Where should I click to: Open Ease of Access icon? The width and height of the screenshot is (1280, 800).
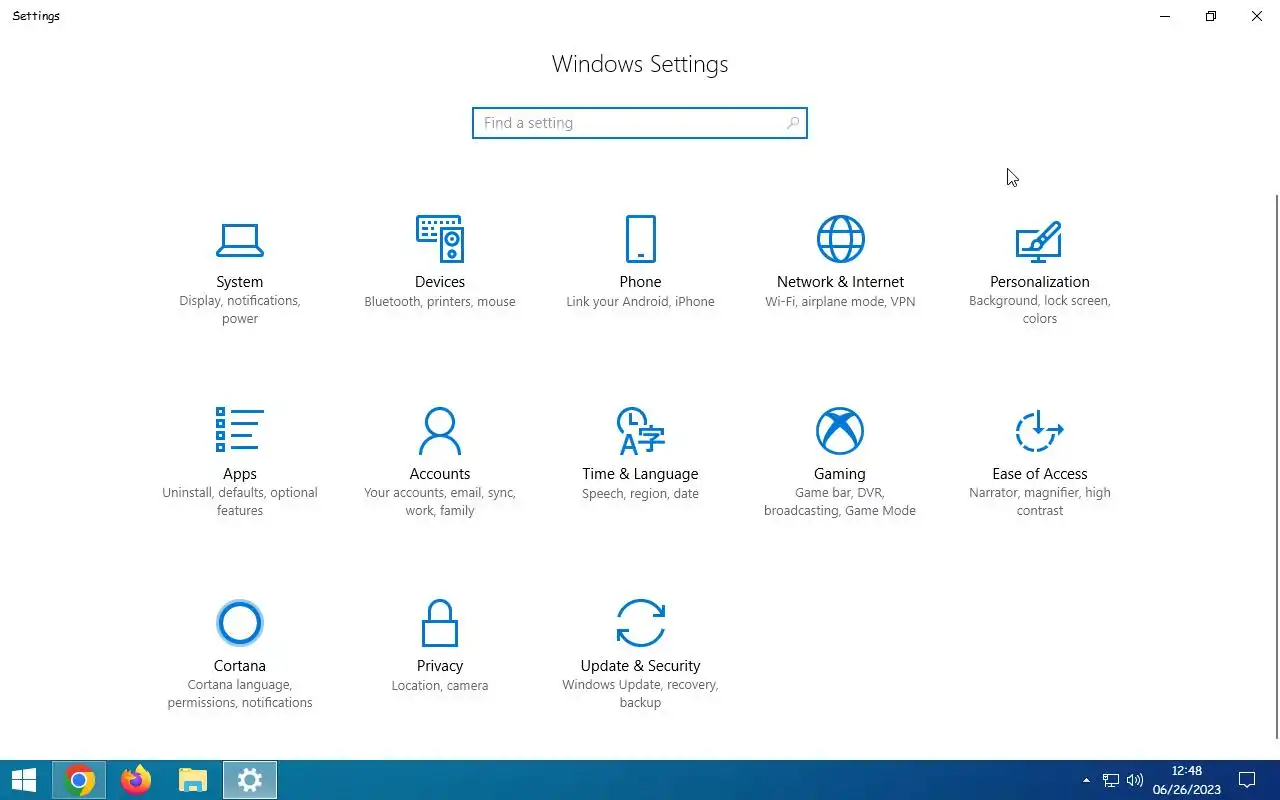click(x=1039, y=431)
